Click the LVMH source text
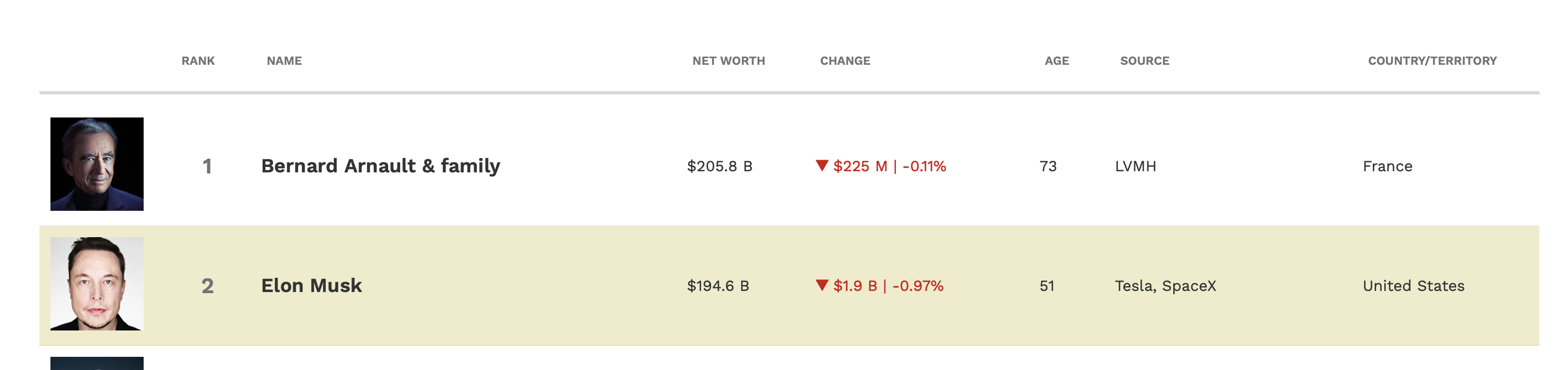1568x370 pixels. pyautogui.click(x=1135, y=166)
